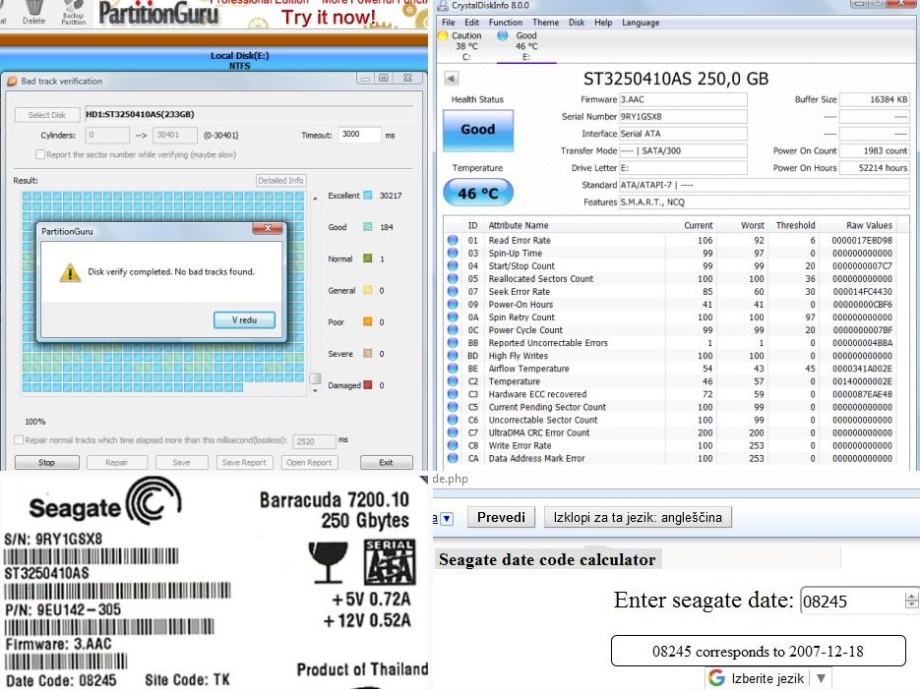Click the Seagate date input stepper arrows

pyautogui.click(x=910, y=601)
